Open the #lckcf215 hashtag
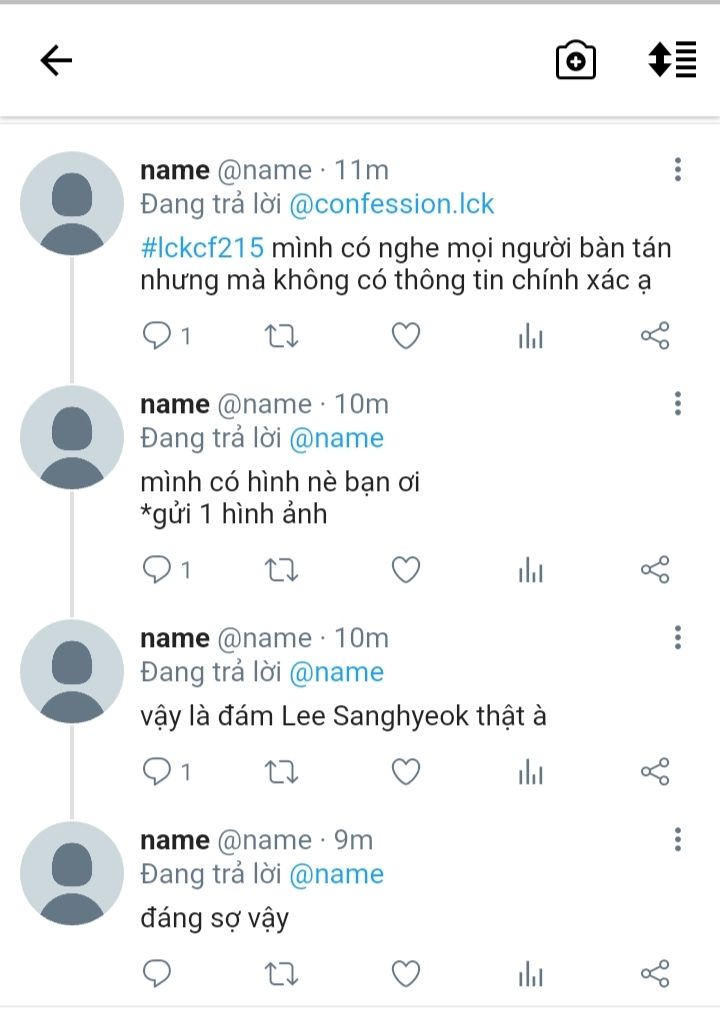The width and height of the screenshot is (720, 1009). [201, 248]
